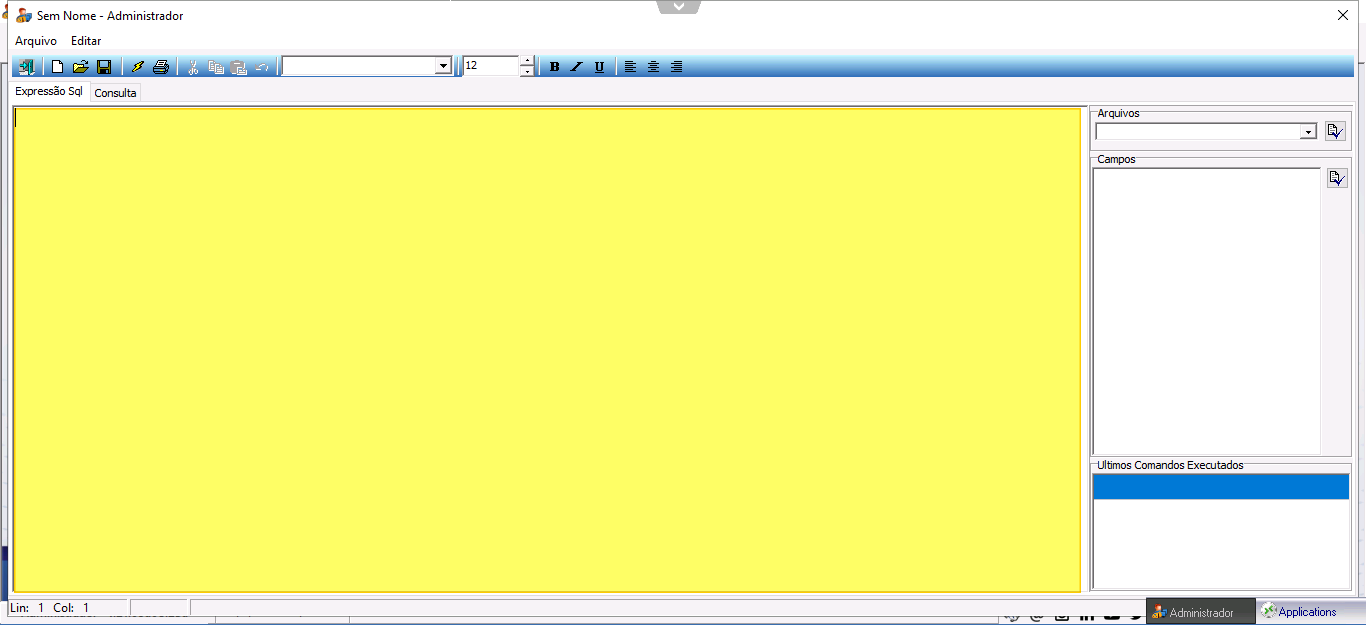The image size is (1366, 625).
Task: Open the Arquivo menu
Action: point(36,41)
